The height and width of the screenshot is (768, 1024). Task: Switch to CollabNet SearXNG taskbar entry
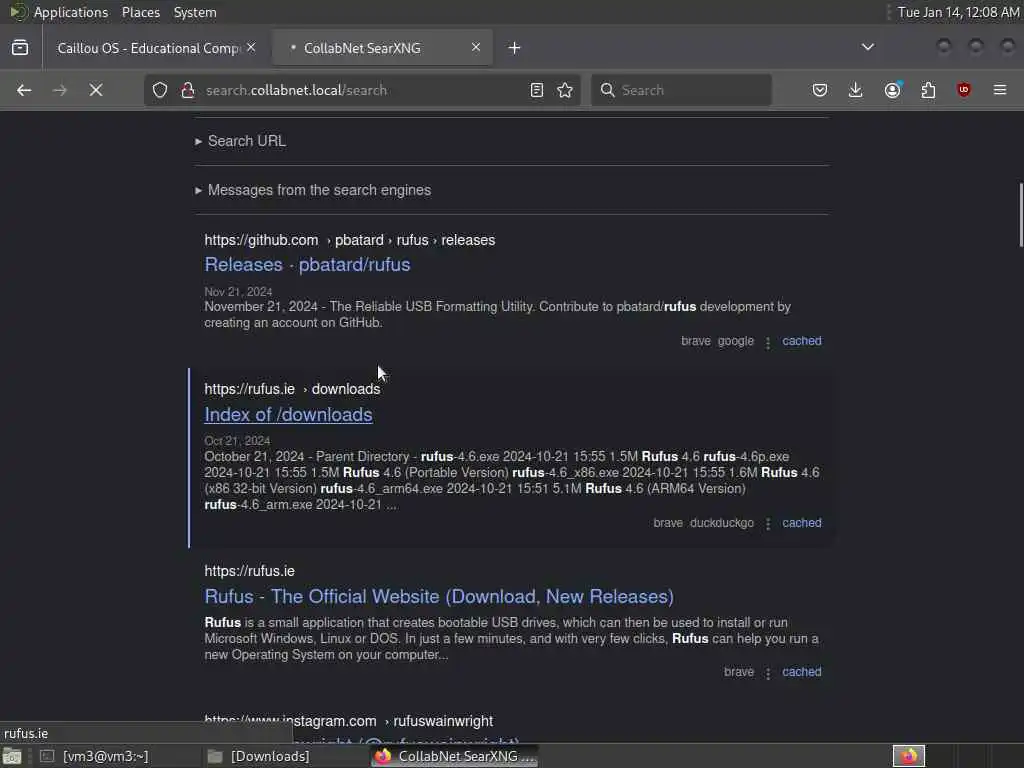click(x=455, y=756)
